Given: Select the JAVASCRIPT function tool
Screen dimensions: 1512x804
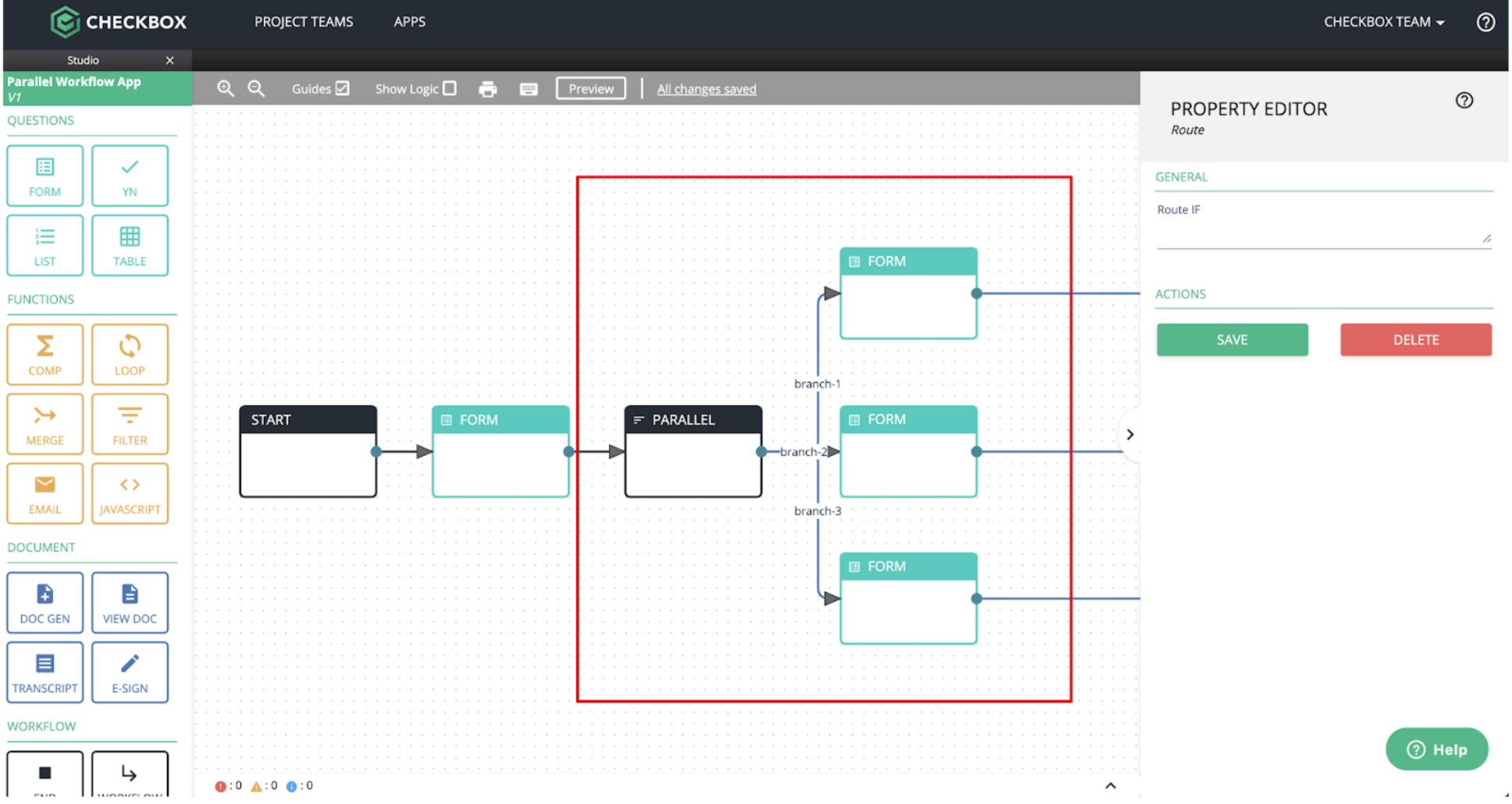Looking at the screenshot, I should click(x=130, y=493).
